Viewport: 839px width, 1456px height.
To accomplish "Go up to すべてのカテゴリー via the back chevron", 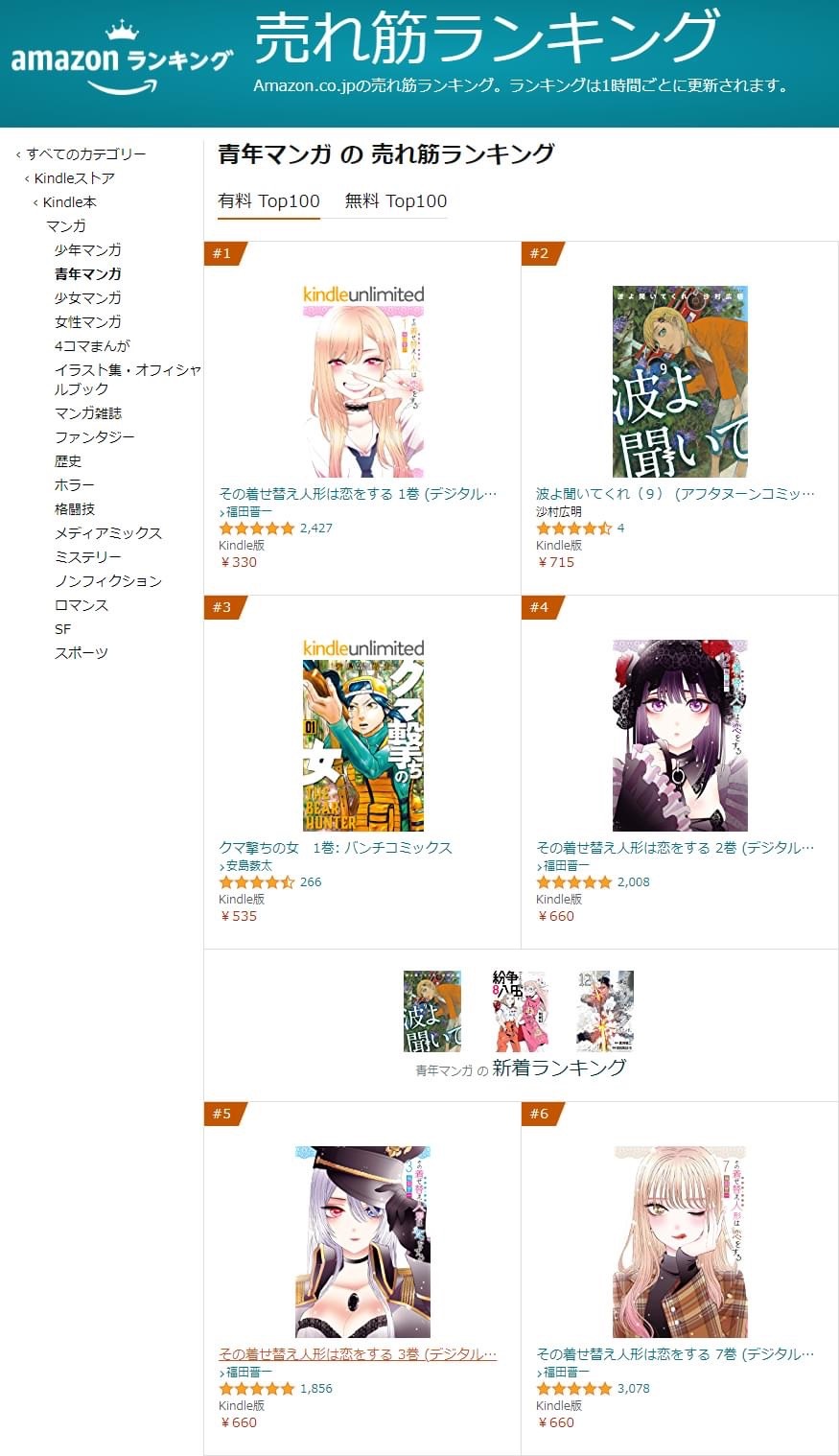I will coord(82,153).
